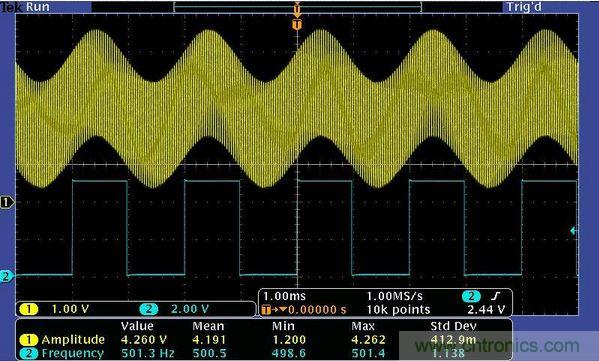This screenshot has height=361, width=599.
Task: Click the rising edge trigger slope icon
Action: [x=495, y=296]
